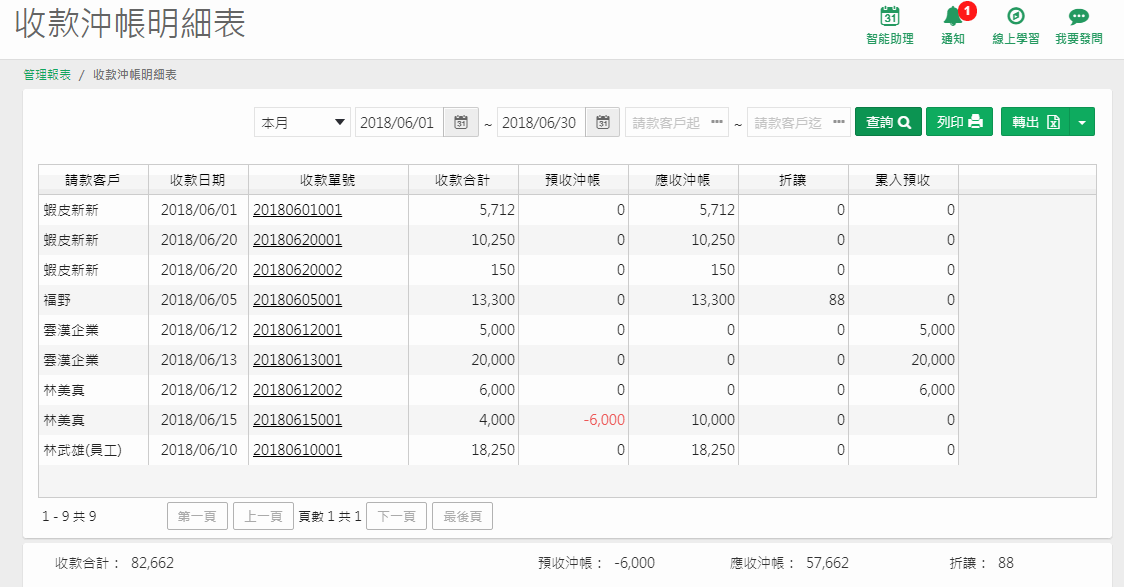Click the 最後頁 pagination button
Image resolution: width=1124 pixels, height=587 pixels.
(462, 516)
